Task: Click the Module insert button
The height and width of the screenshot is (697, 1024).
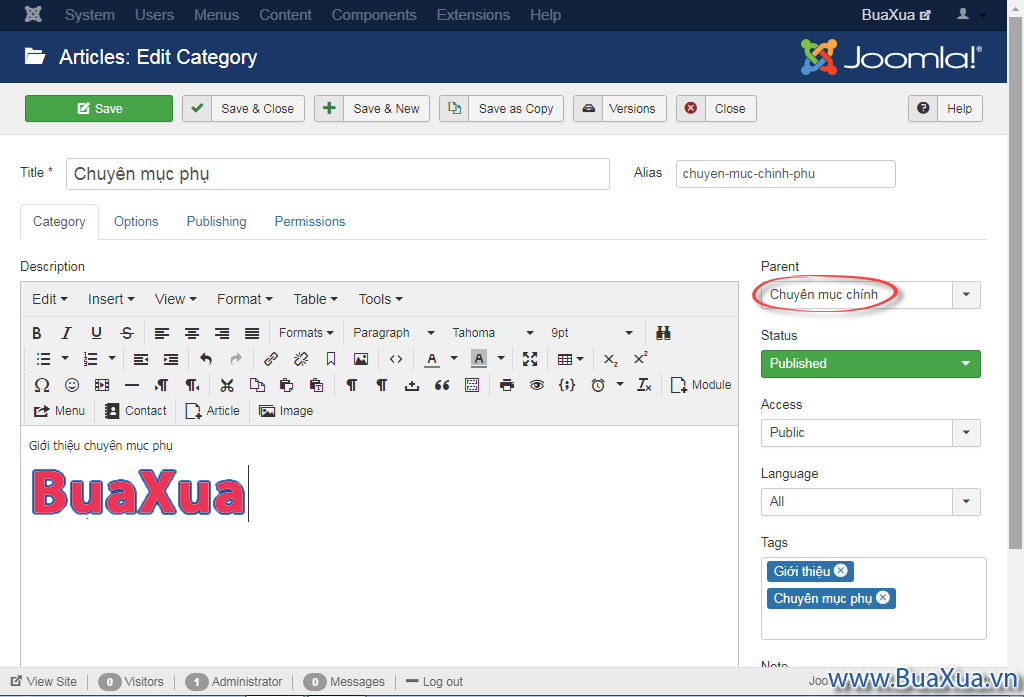Action: pyautogui.click(x=701, y=385)
